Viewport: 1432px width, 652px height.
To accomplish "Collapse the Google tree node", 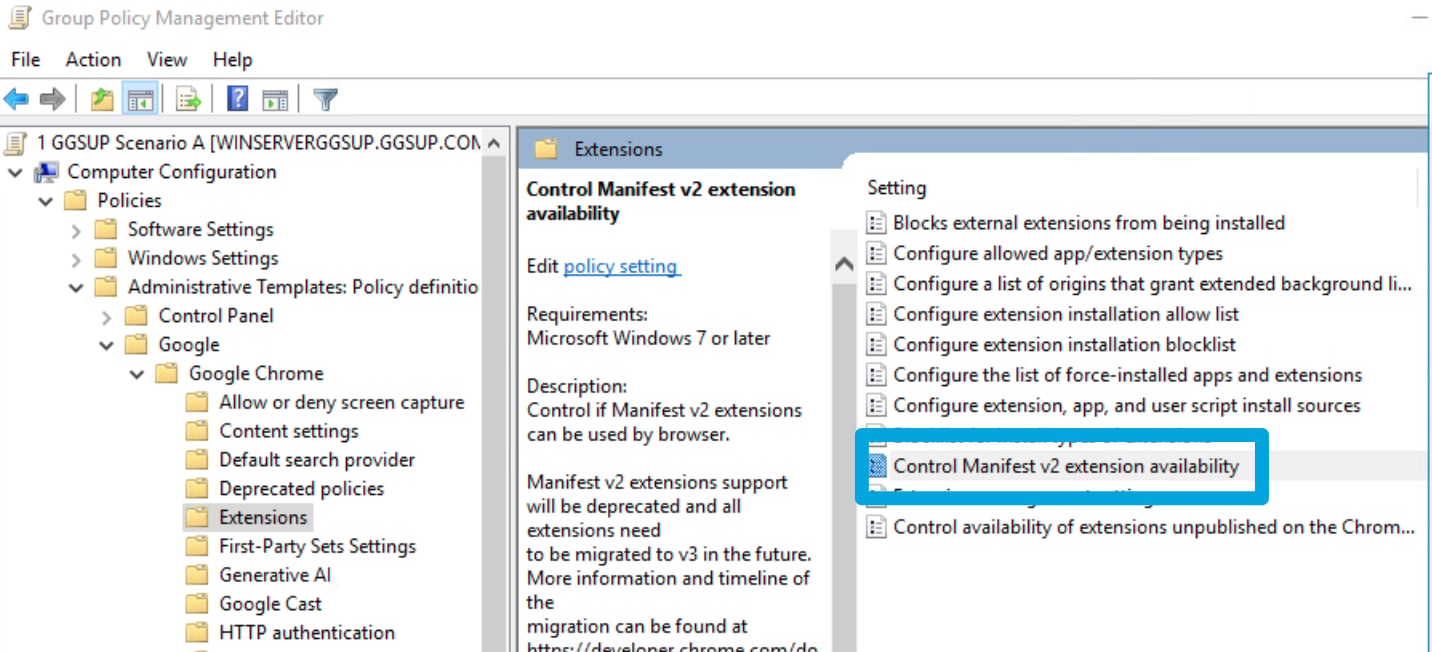I will click(x=107, y=346).
